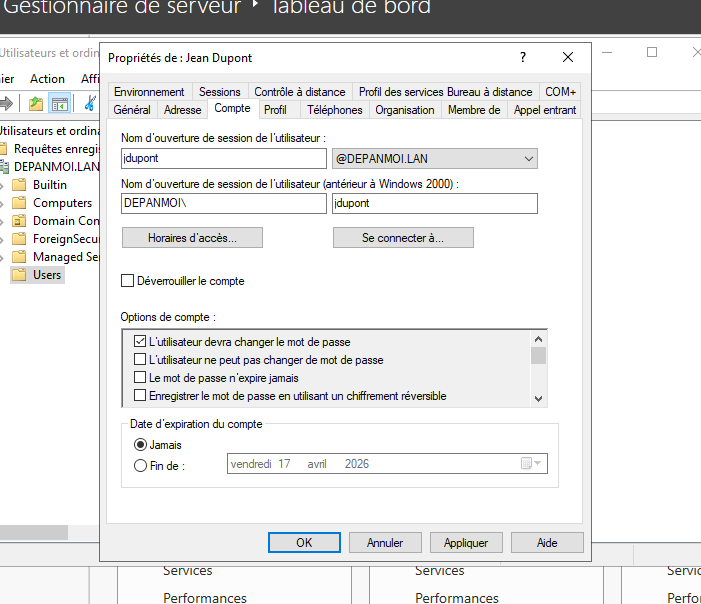
Task: Expand the Computers tree node
Action: (2, 203)
